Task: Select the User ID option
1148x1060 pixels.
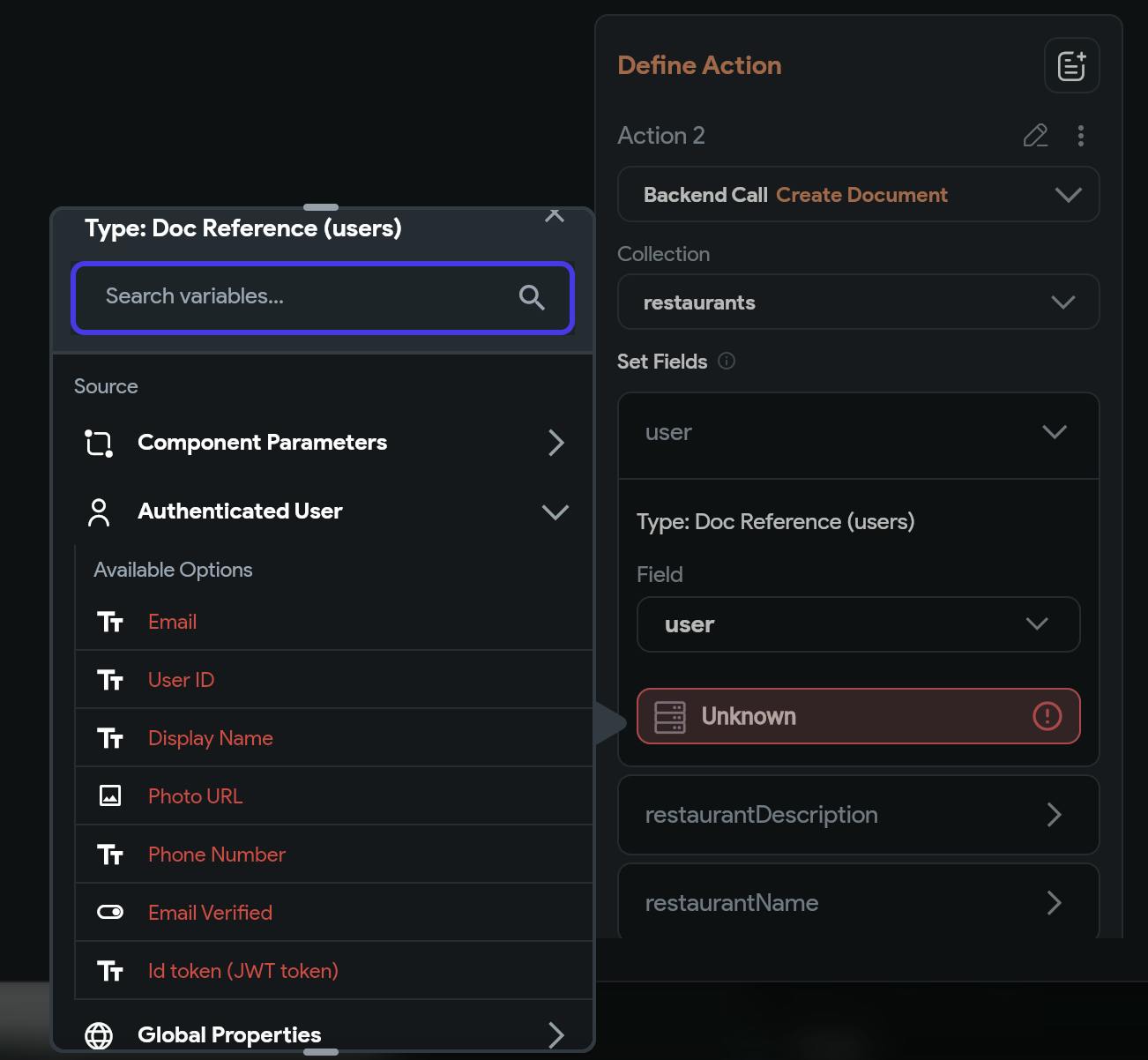Action: click(334, 680)
